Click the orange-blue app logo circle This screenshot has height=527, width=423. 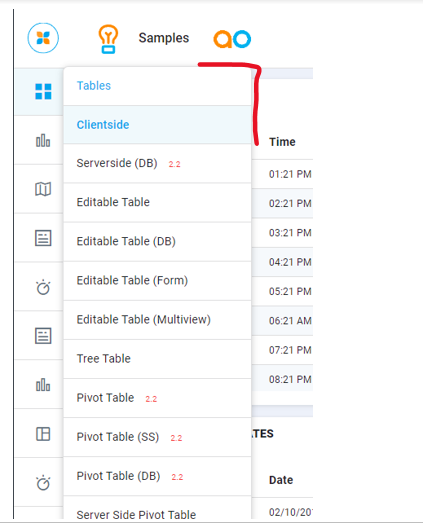pyautogui.click(x=43, y=38)
